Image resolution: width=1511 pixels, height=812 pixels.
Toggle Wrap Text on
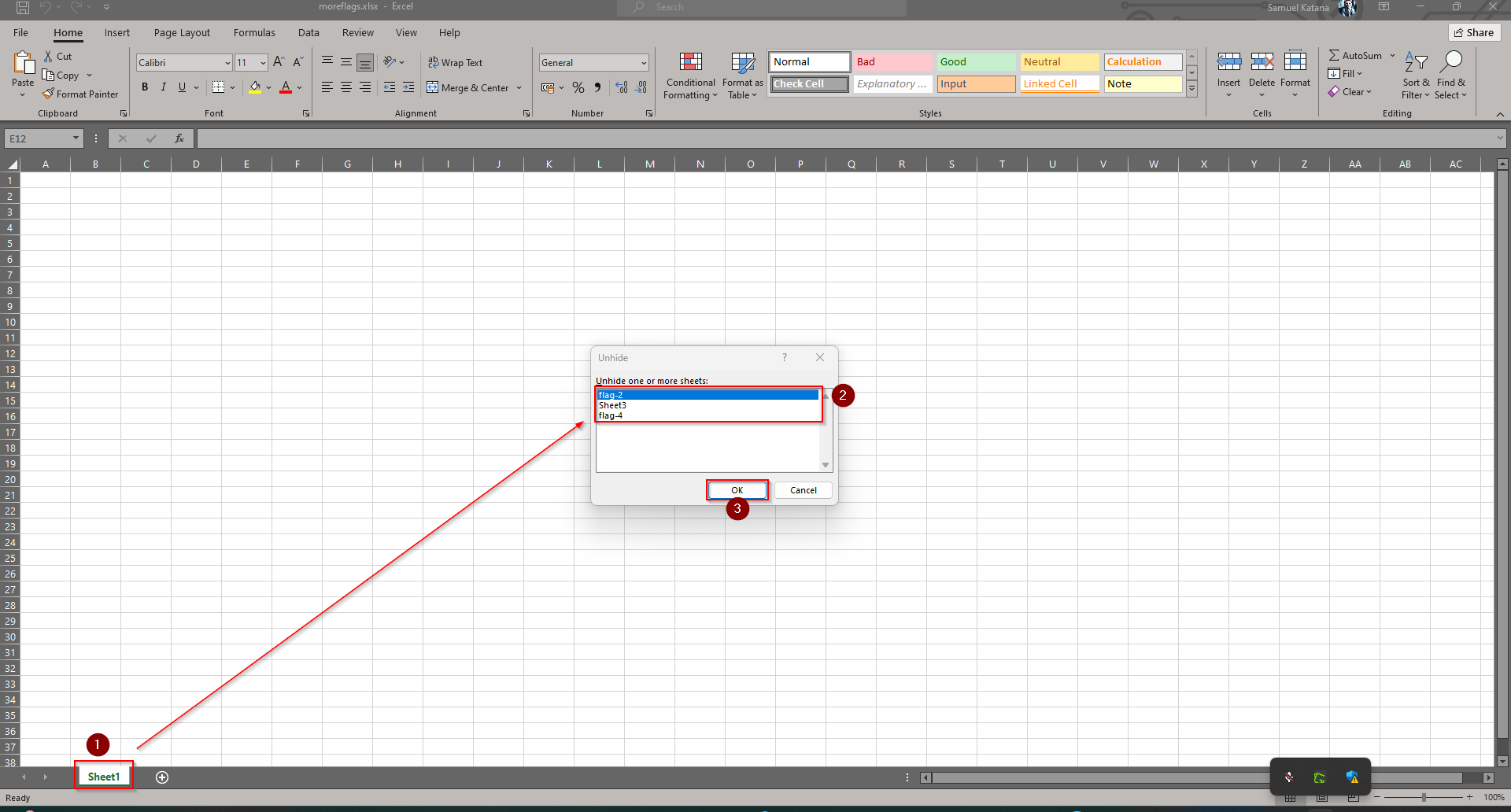(x=455, y=62)
